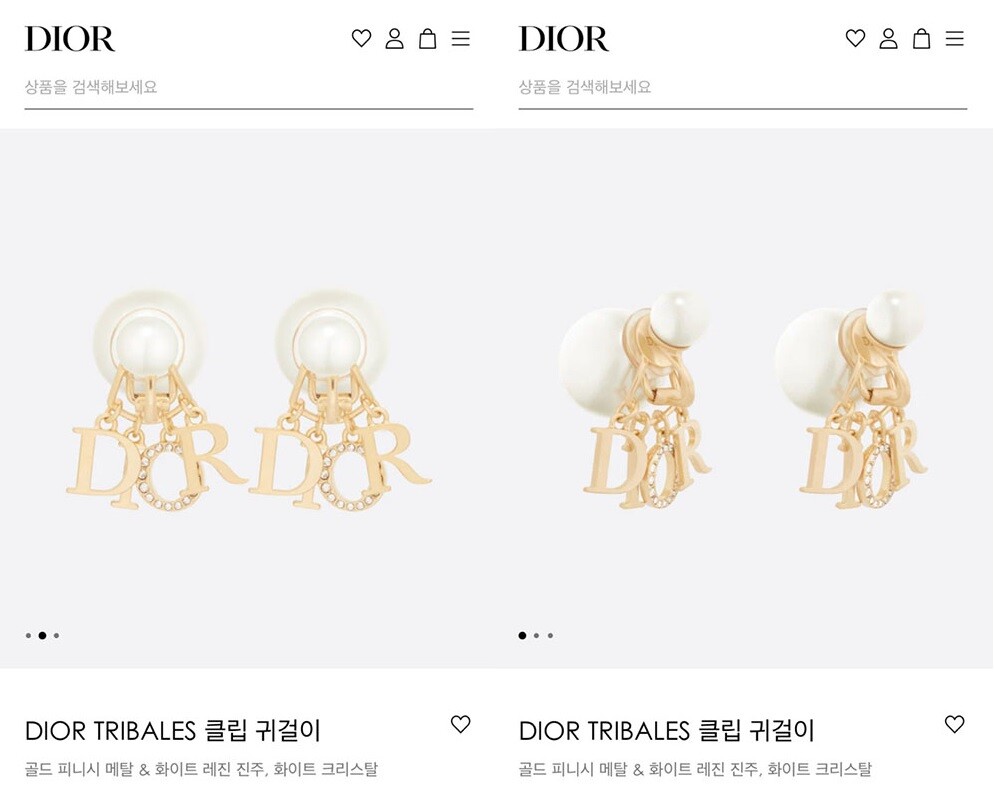Image resolution: width=994 pixels, height=796 pixels.
Task: Click the left DIOR logo
Action: [70, 39]
